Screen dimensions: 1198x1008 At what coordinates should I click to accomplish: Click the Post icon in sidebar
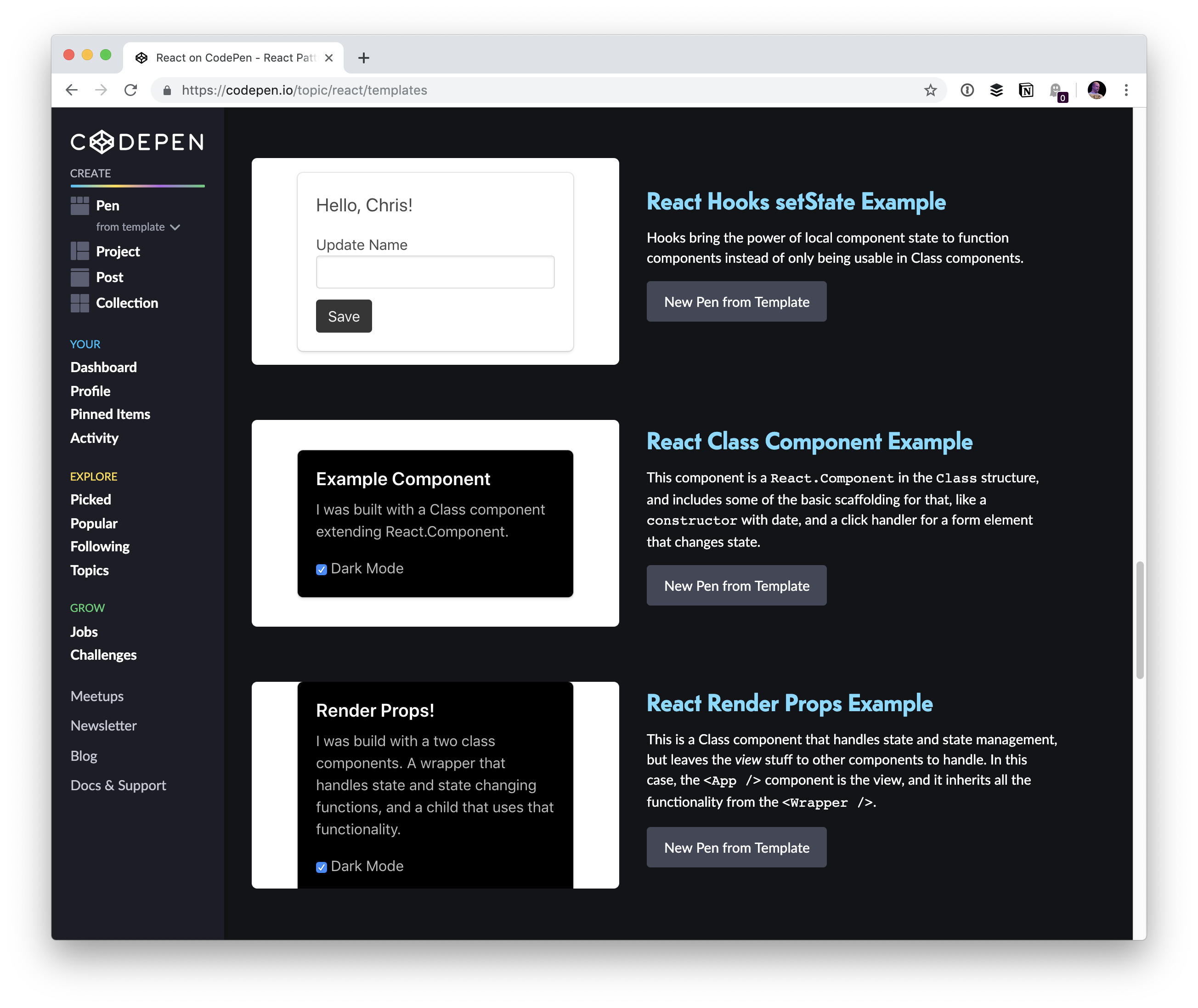[80, 277]
